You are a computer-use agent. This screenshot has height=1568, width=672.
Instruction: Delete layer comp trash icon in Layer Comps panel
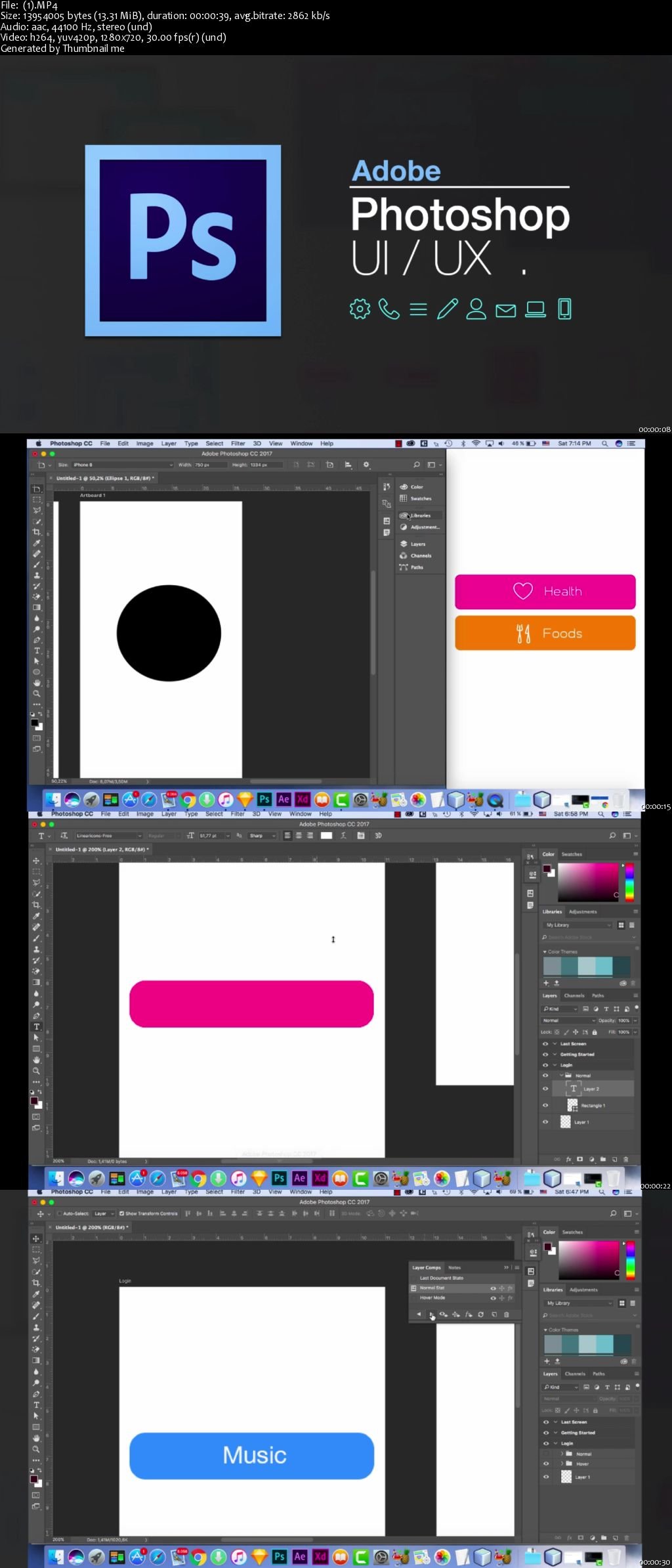pyautogui.click(x=506, y=1315)
